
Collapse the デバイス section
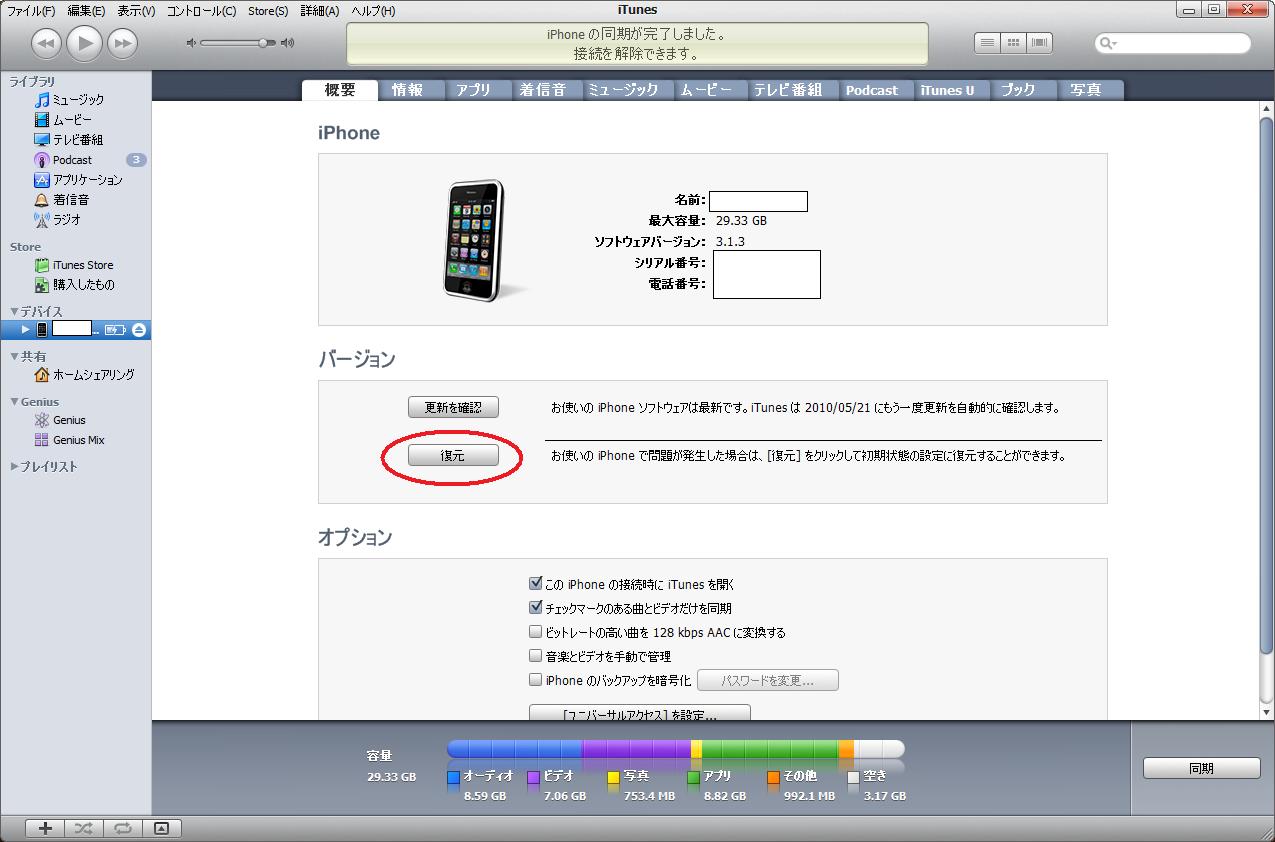point(14,311)
